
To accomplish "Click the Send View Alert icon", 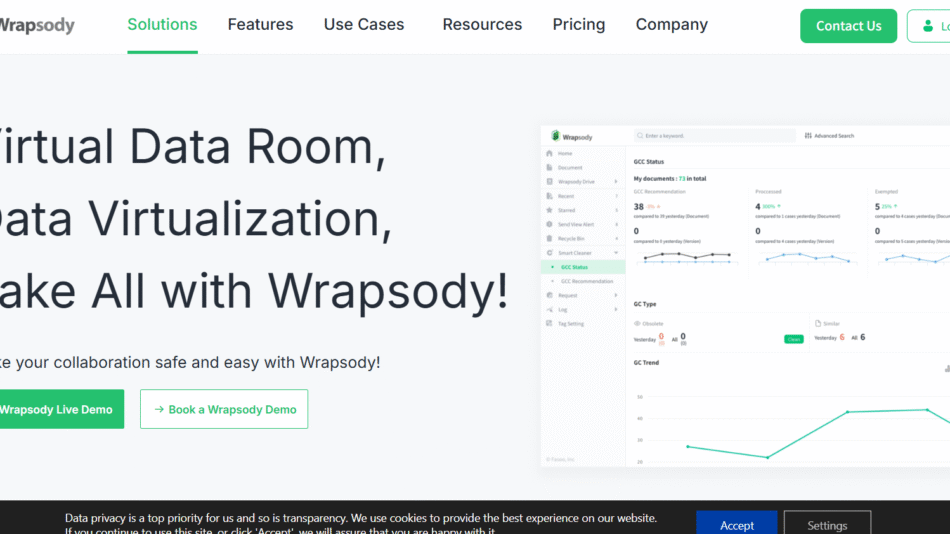I will pyautogui.click(x=550, y=224).
